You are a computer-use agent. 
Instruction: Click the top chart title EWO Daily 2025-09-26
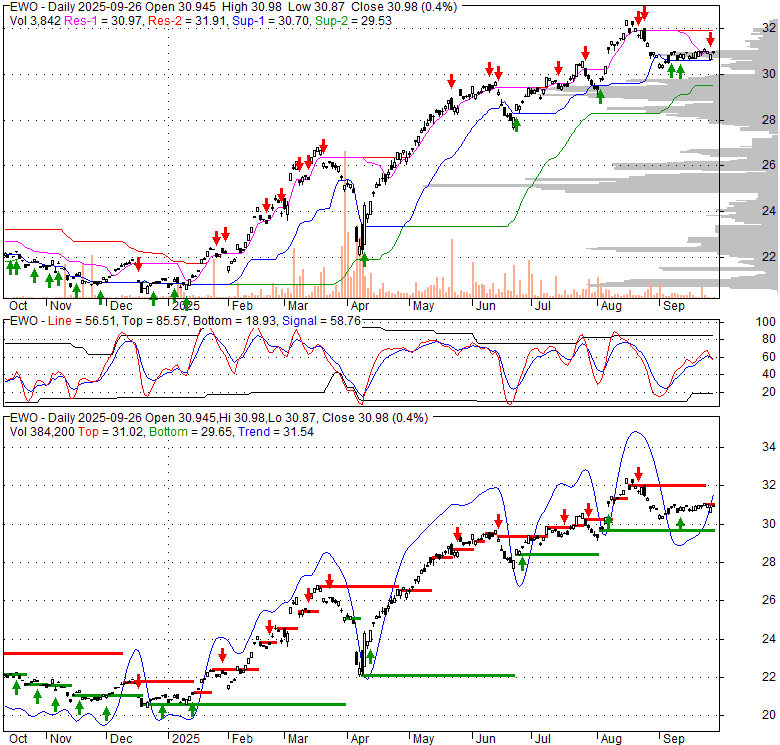pyautogui.click(x=76, y=7)
